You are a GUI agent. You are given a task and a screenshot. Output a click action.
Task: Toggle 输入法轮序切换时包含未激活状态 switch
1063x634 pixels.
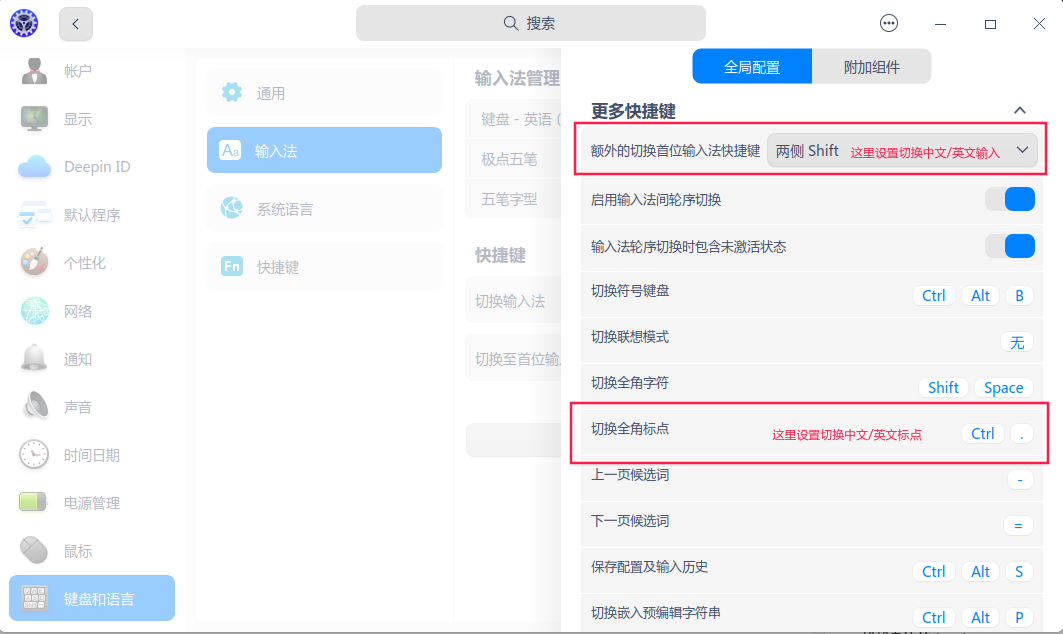point(1010,245)
